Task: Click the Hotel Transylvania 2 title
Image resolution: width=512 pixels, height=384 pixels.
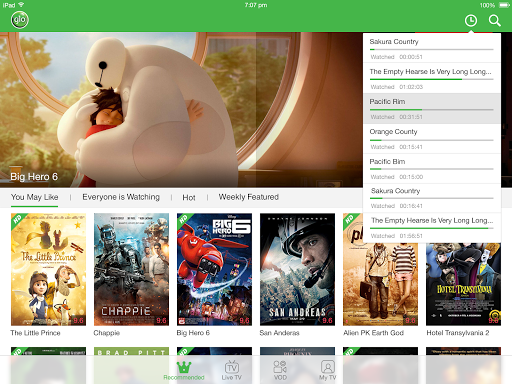Action: click(x=458, y=333)
